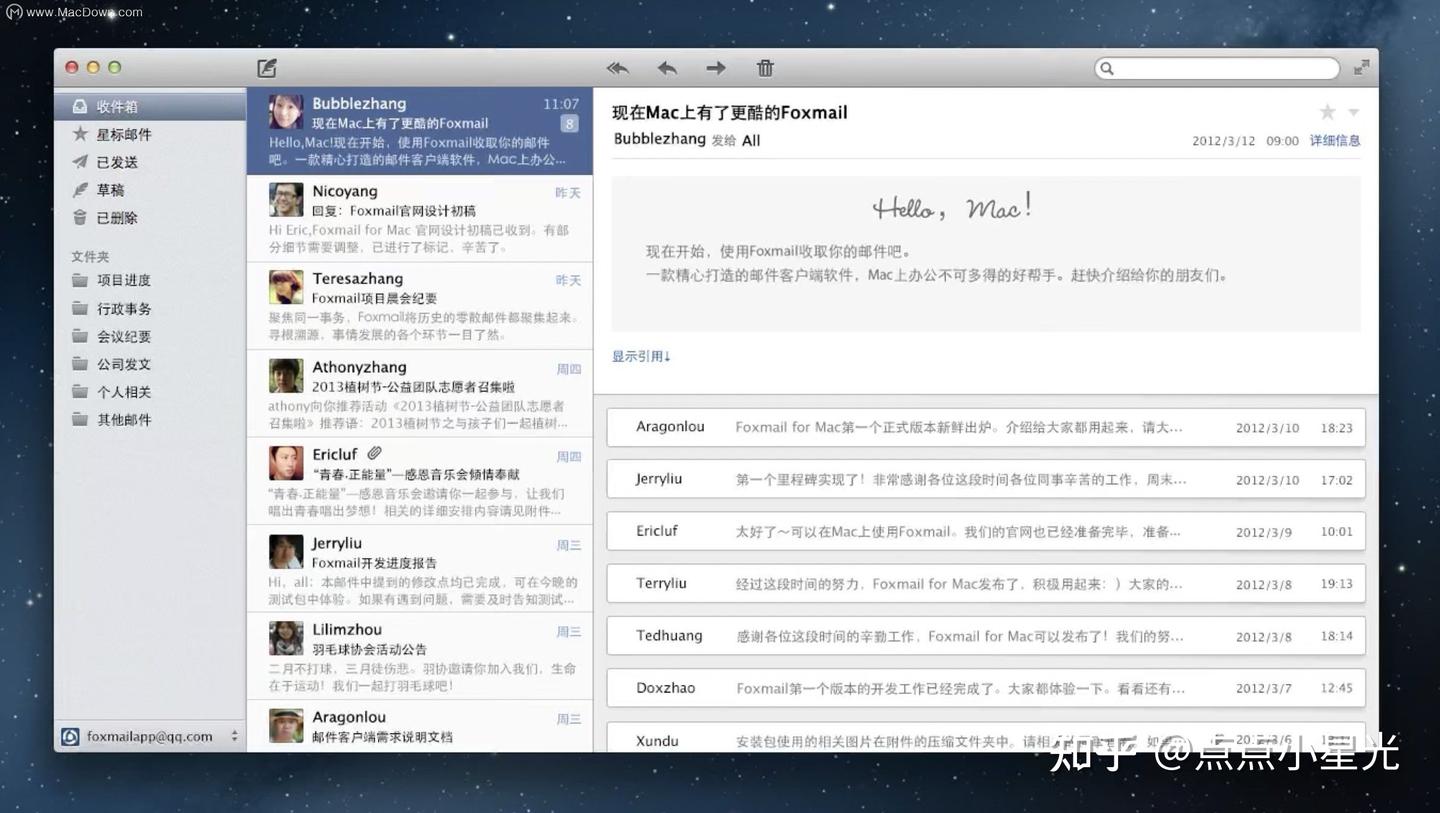Click the Forward arrow icon
This screenshot has height=813, width=1440.
click(715, 68)
